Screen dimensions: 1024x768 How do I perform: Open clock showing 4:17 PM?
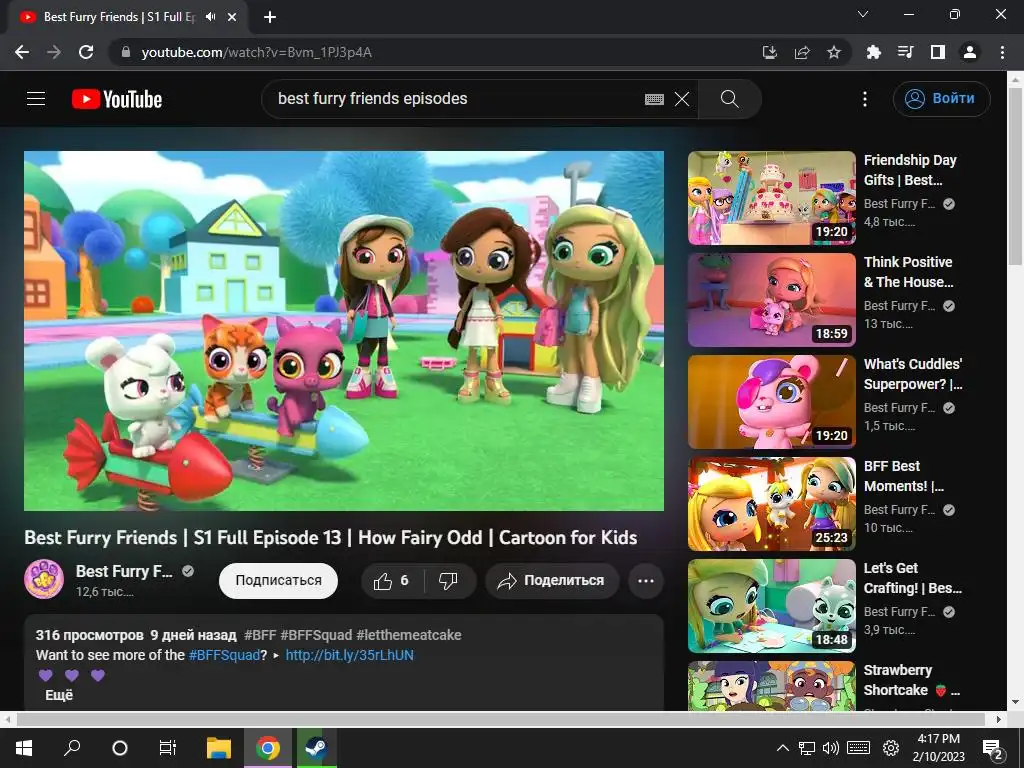click(x=938, y=748)
